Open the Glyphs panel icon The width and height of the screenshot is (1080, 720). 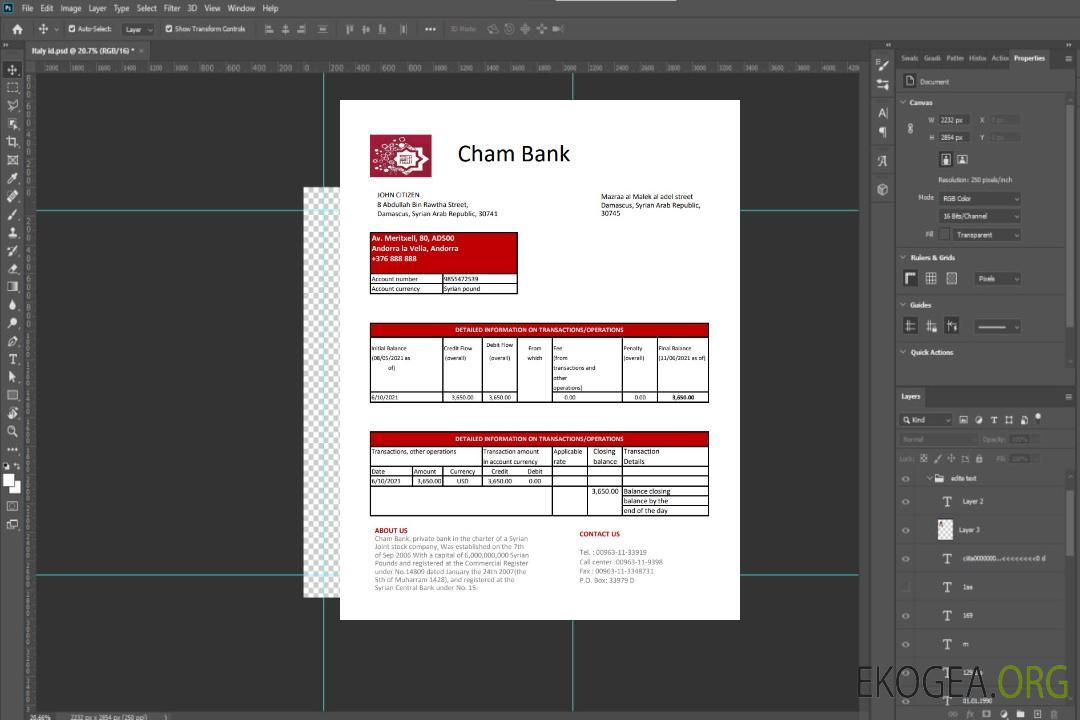click(883, 161)
